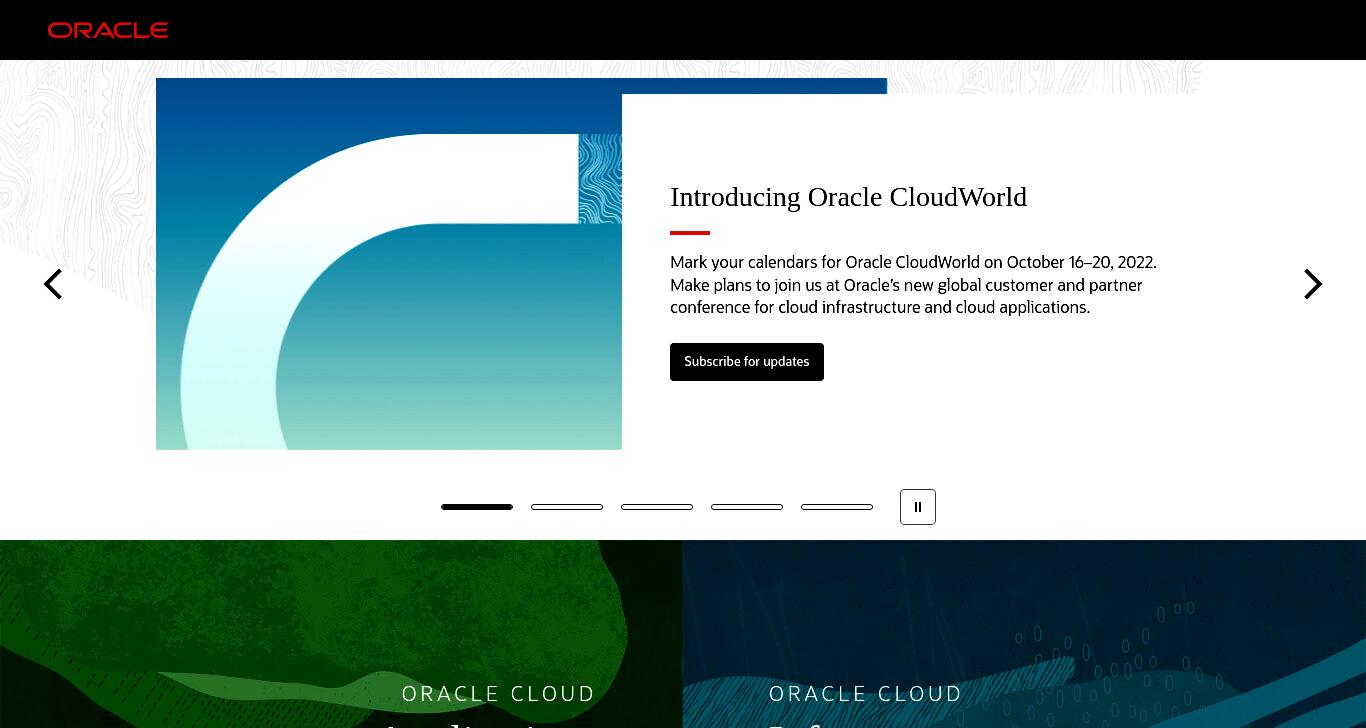1366x728 pixels.
Task: Select the first carousel slide indicator
Action: coord(477,507)
